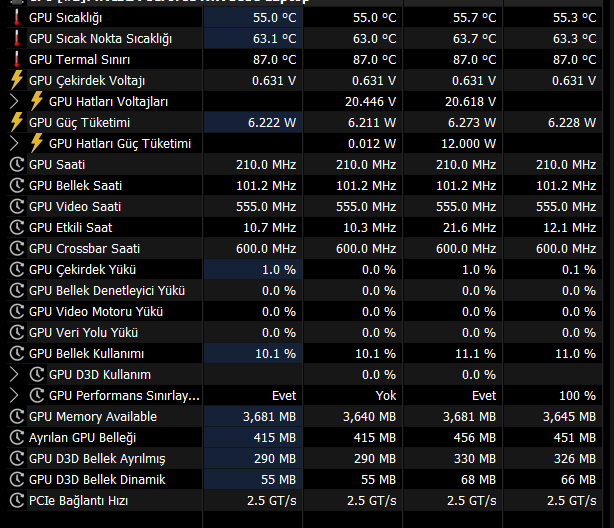Select the GPU Veri Yolu Yükü label
The height and width of the screenshot is (528, 614).
[x=83, y=333]
